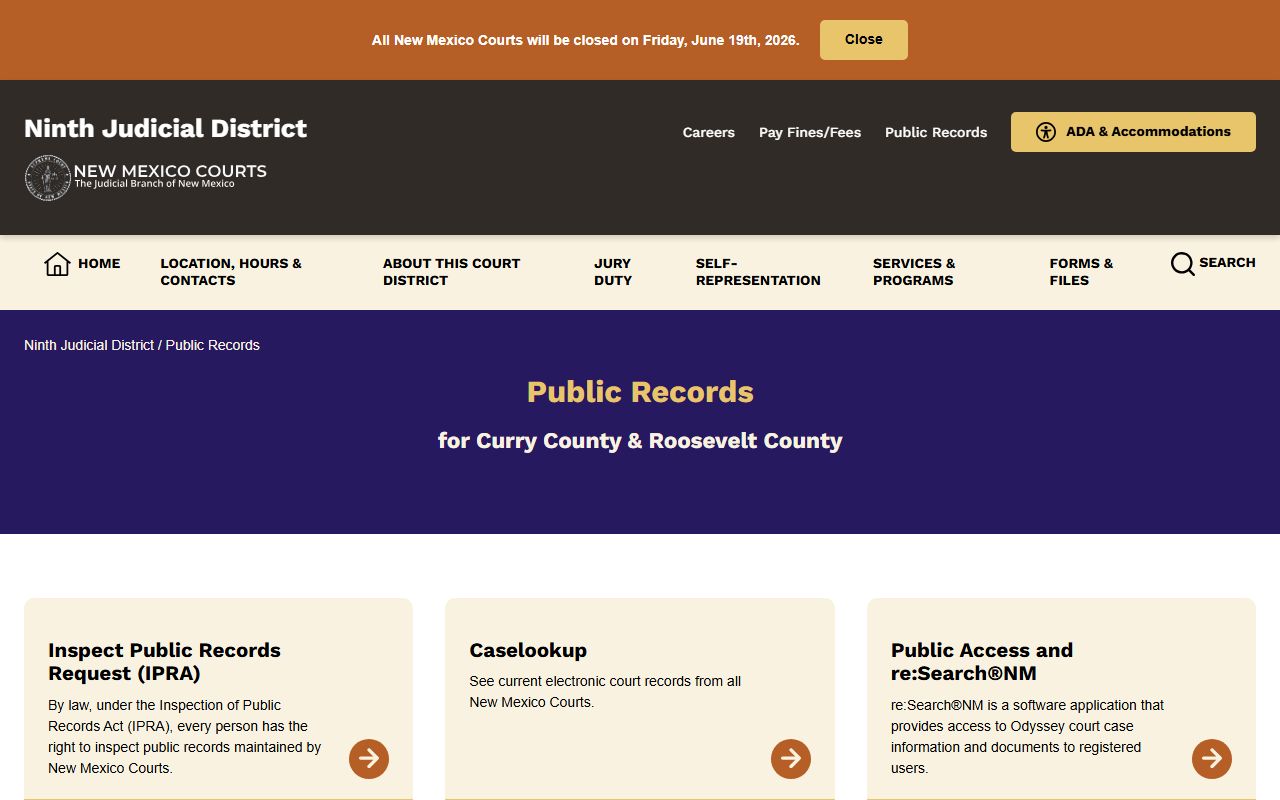Open Self-Representation menu
The image size is (1280, 800).
coord(758,272)
